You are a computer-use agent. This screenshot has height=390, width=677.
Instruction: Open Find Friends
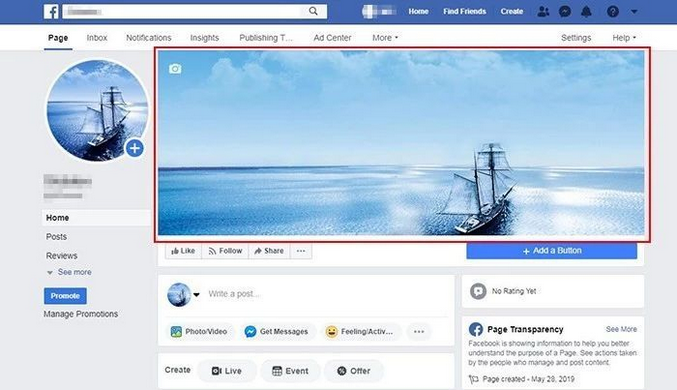point(465,12)
